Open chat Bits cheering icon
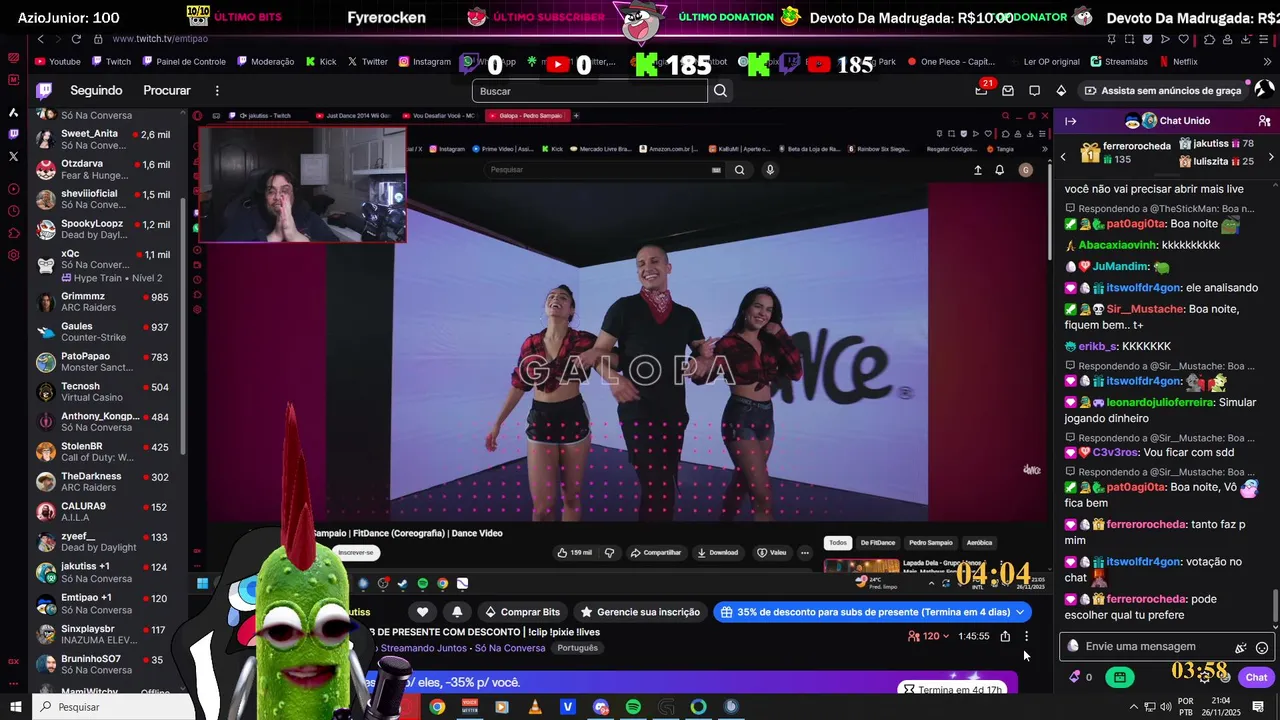The image size is (1280, 720). [x=1241, y=647]
